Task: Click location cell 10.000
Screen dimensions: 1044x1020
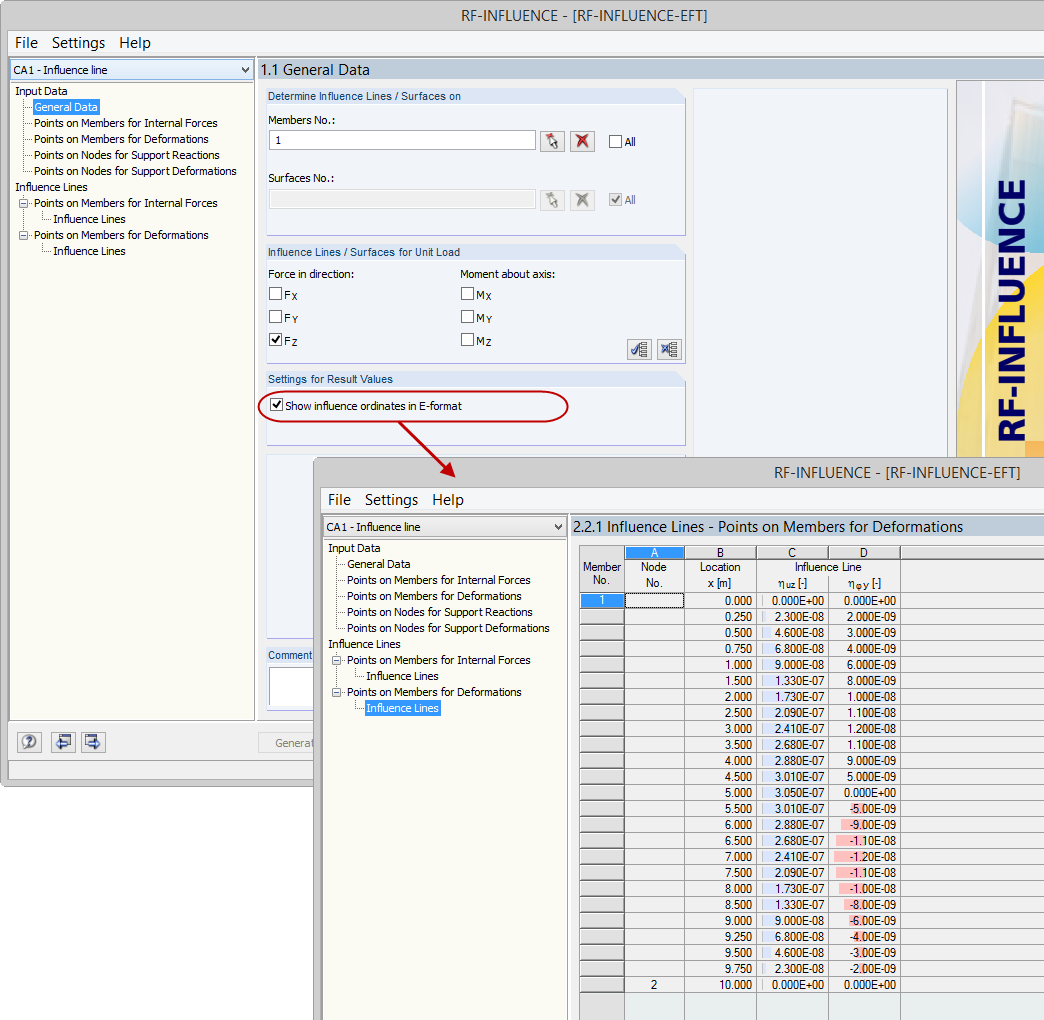Action: click(x=720, y=984)
